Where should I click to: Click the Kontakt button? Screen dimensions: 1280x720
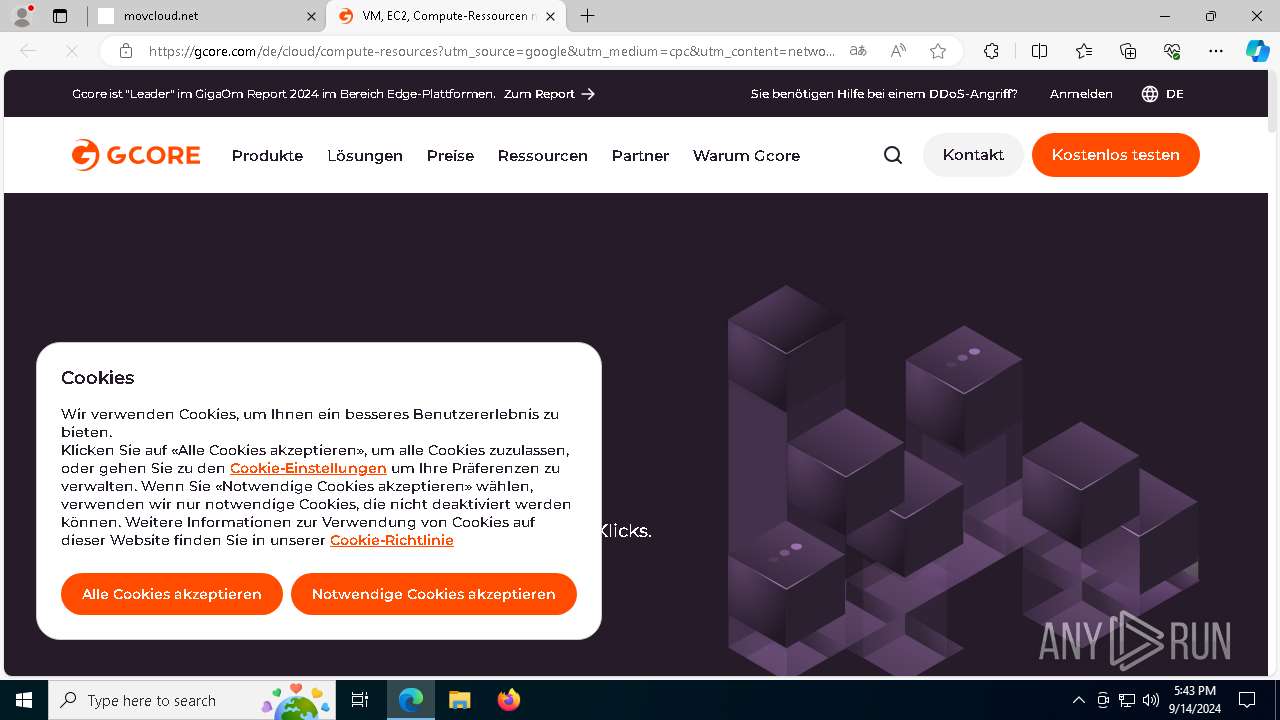click(x=973, y=155)
